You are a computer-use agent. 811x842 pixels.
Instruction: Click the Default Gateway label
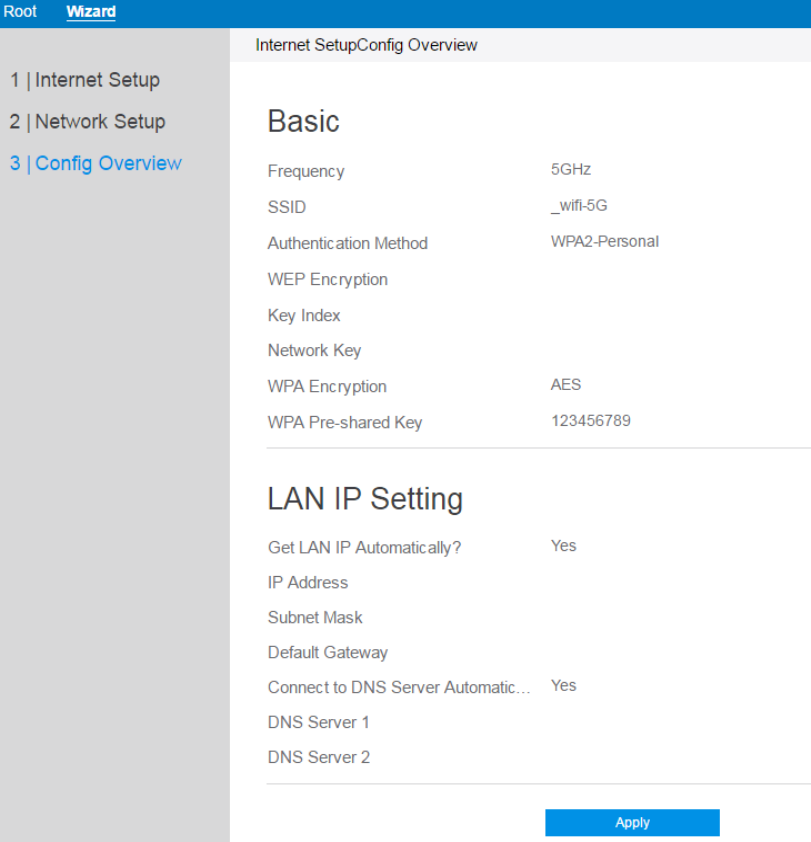pyautogui.click(x=327, y=653)
